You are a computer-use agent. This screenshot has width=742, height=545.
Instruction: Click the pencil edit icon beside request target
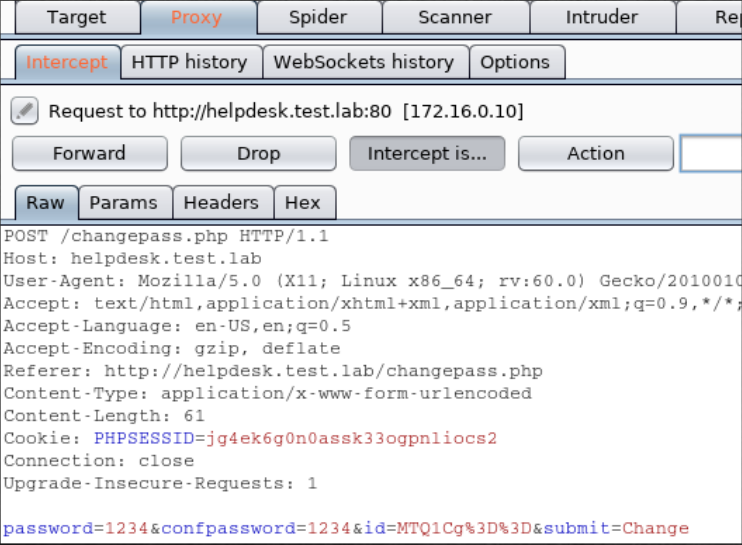(25, 110)
